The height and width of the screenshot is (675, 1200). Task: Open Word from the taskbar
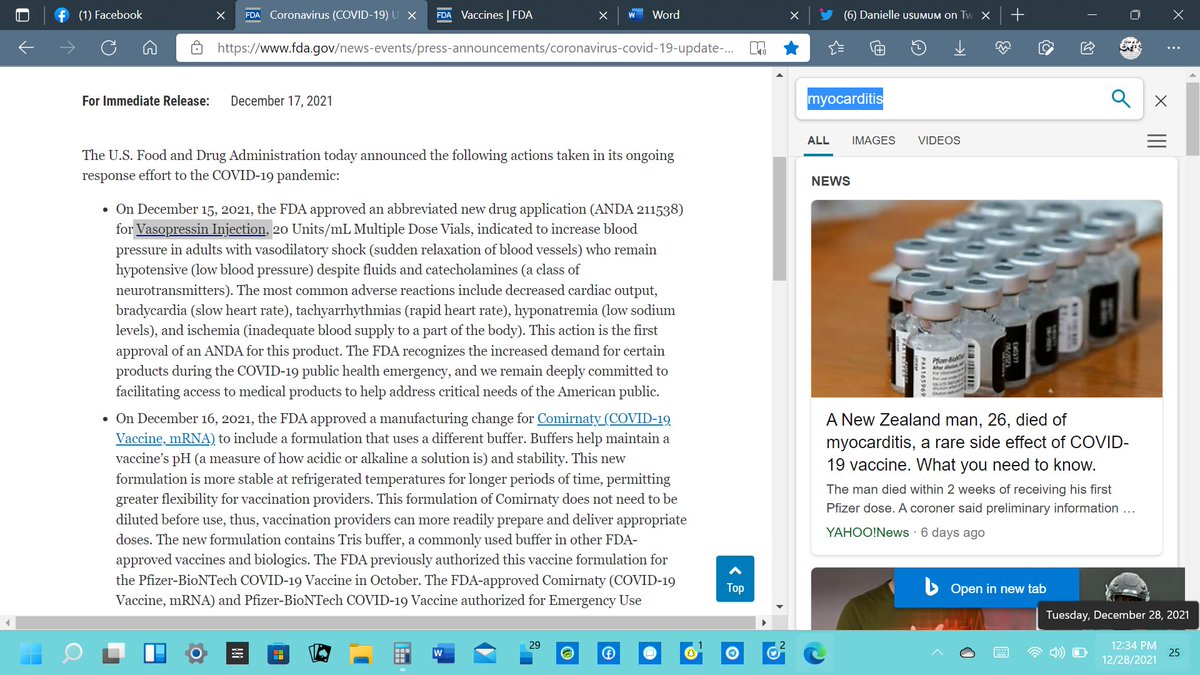(x=441, y=653)
